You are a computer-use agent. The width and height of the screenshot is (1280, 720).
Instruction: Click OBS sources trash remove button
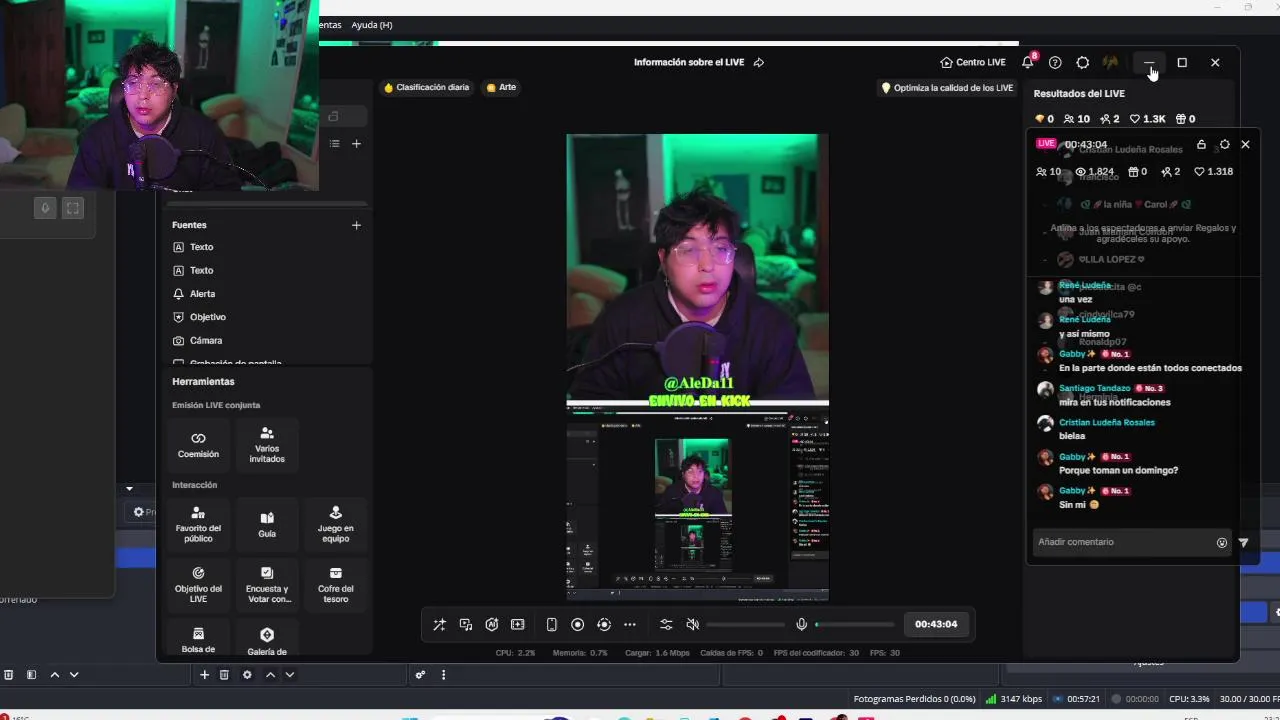224,675
